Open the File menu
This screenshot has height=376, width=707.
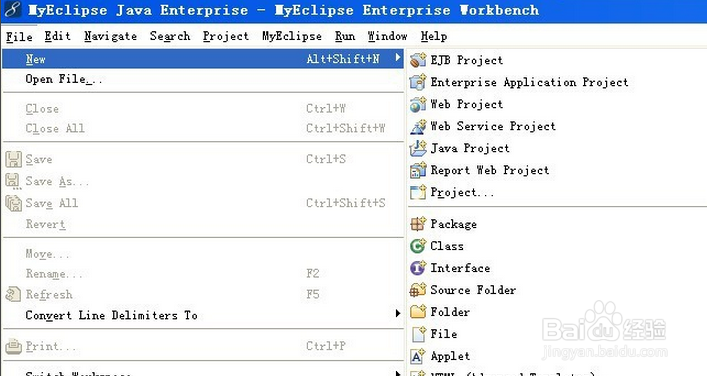pos(19,36)
